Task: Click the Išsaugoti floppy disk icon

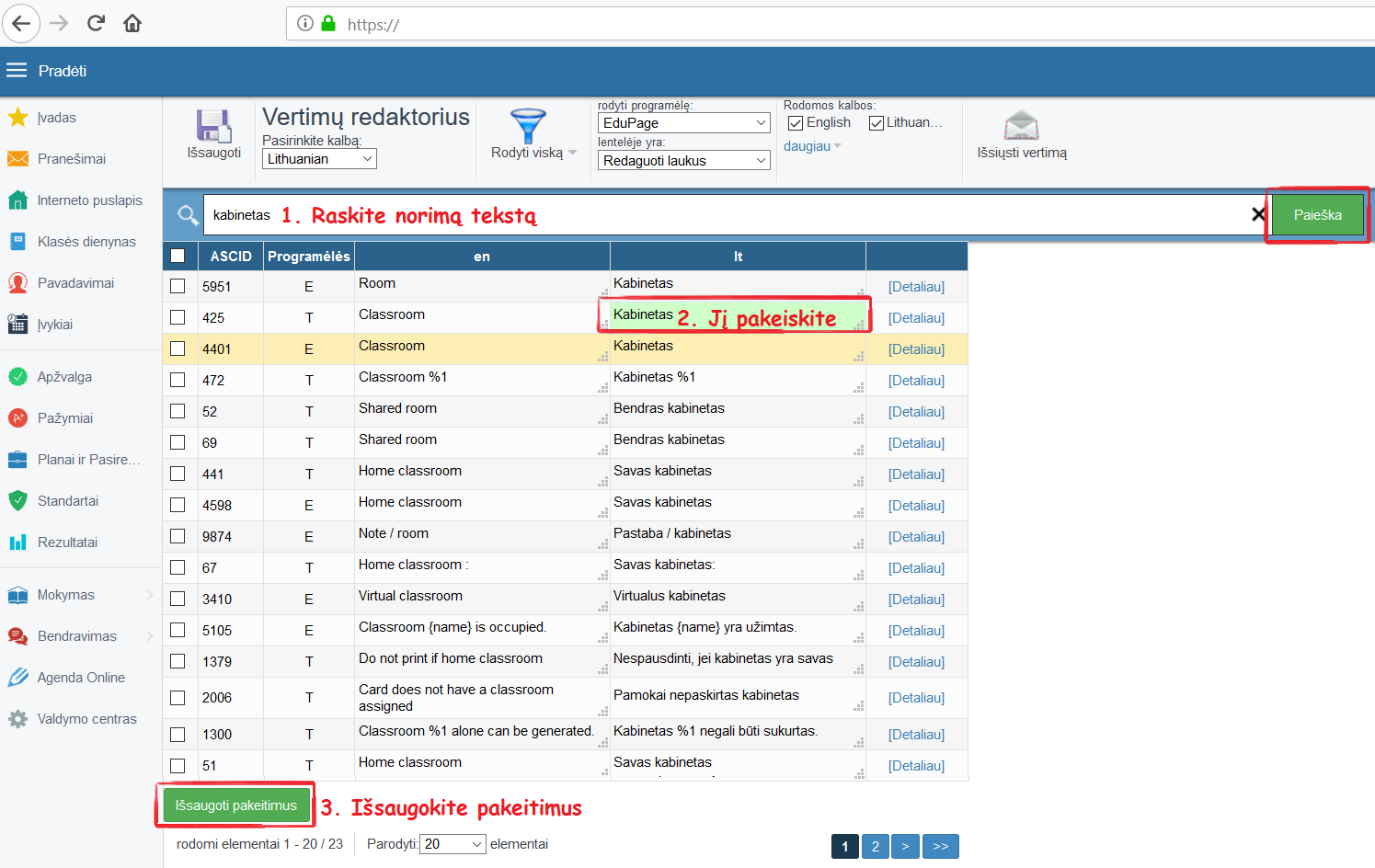Action: pyautogui.click(x=214, y=126)
